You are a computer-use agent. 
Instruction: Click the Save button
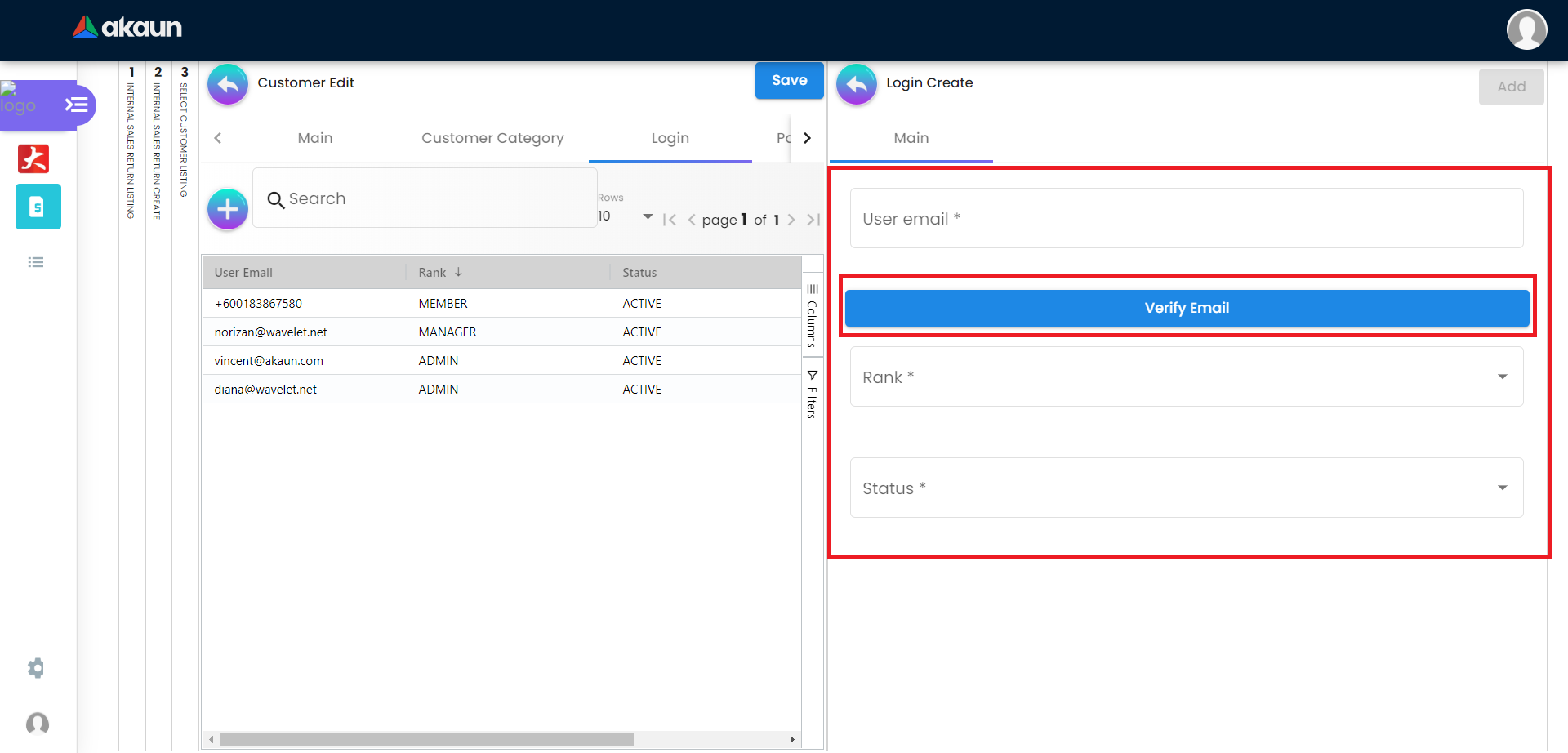789,81
